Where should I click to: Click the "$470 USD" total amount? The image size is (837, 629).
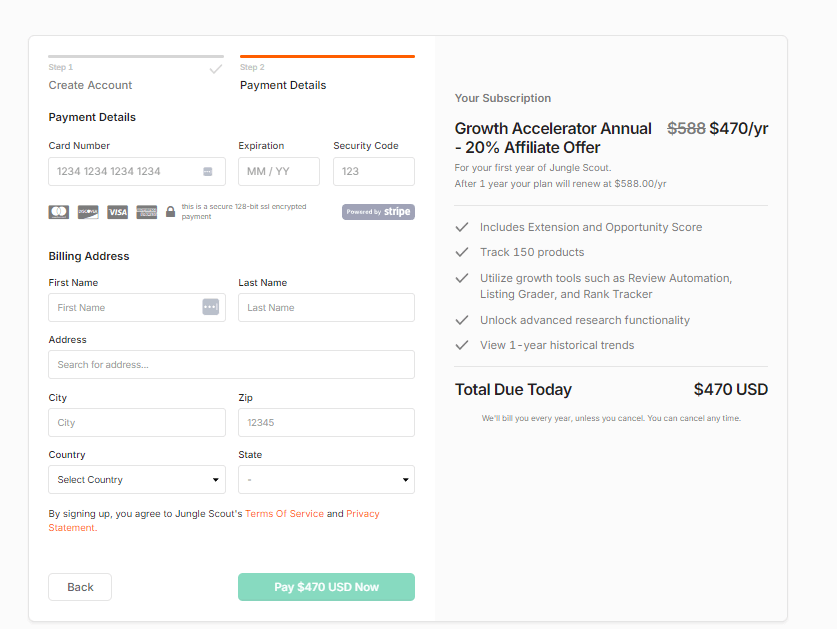730,389
